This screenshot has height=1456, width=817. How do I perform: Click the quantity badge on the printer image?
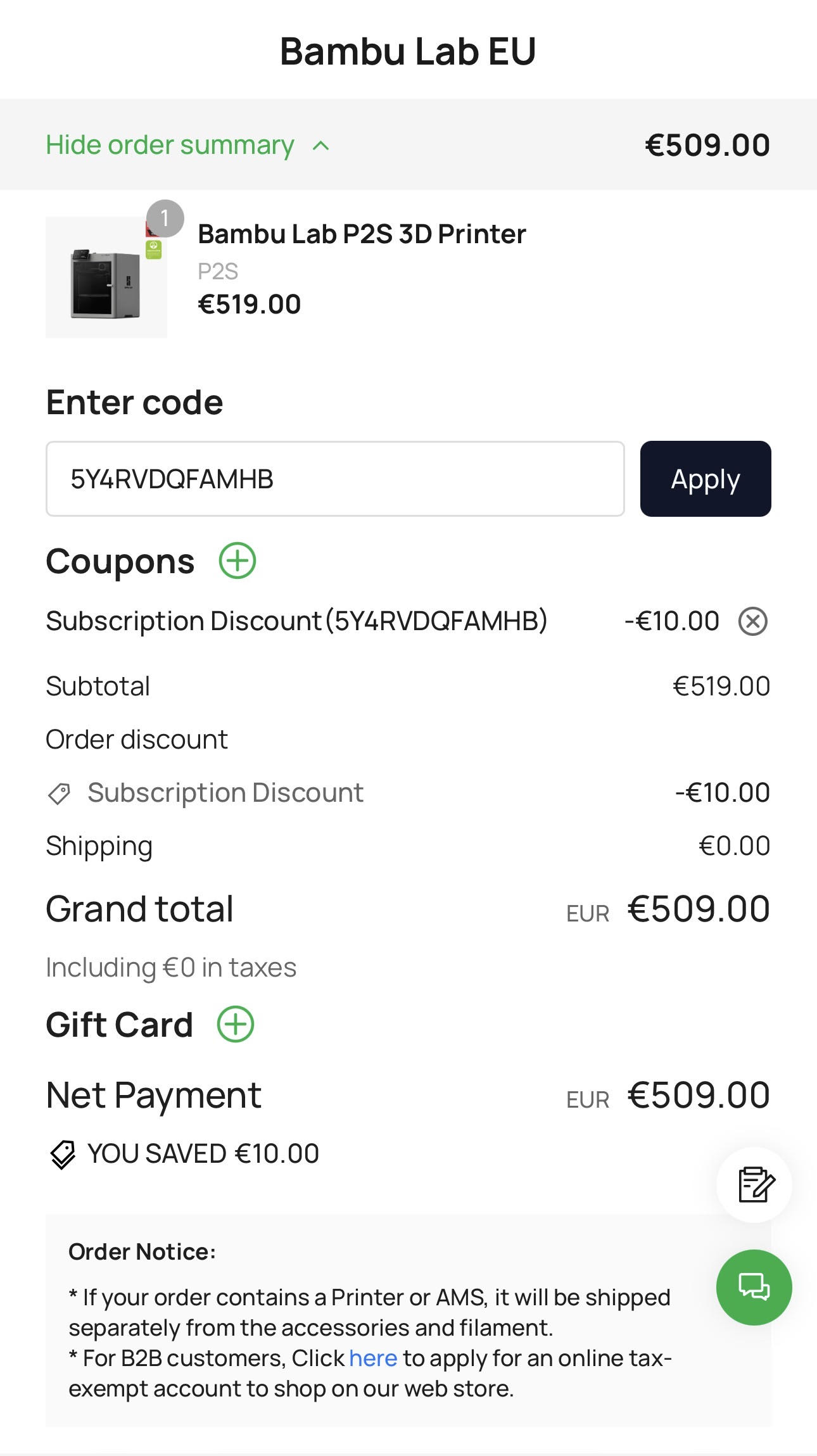[165, 218]
